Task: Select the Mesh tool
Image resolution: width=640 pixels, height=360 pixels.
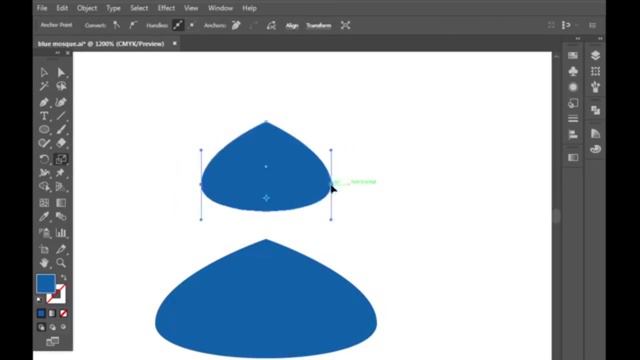Action: coord(44,203)
